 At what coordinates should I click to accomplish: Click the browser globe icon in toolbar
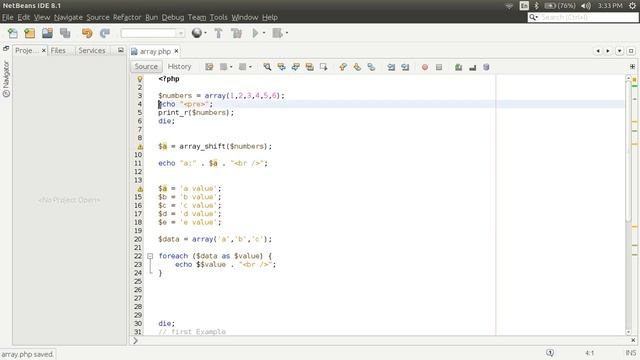pos(197,33)
